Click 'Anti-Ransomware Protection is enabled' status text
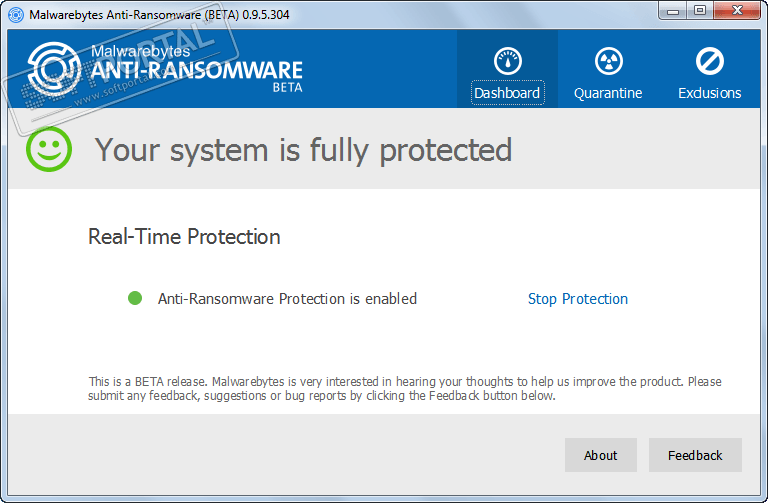 (287, 299)
